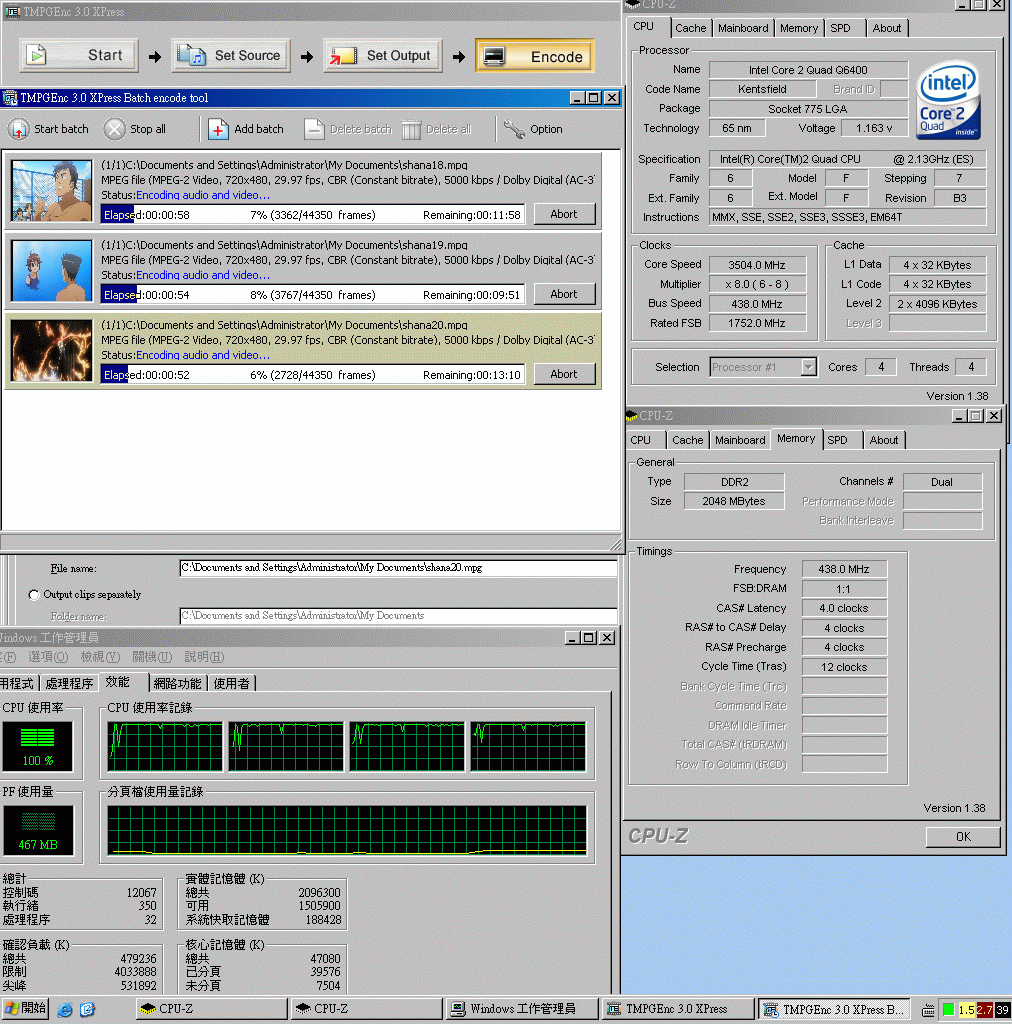Switch to 使用者 tab in Task Manager
The height and width of the screenshot is (1024, 1012).
(x=231, y=683)
